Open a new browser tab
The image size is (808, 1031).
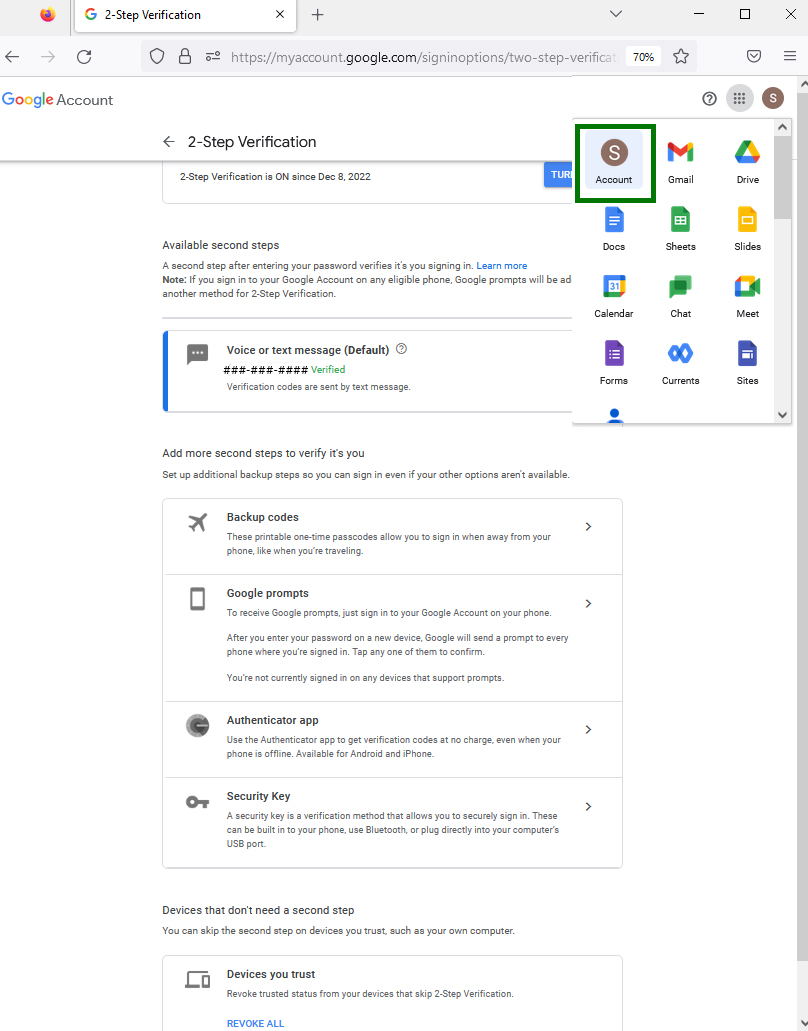coord(318,15)
